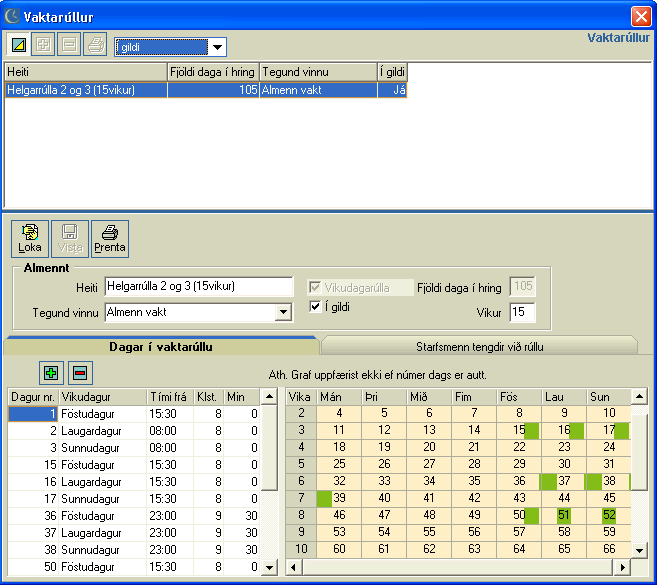This screenshot has width=657, height=585.
Task: Click the Loka close-form button
Action: coord(30,239)
